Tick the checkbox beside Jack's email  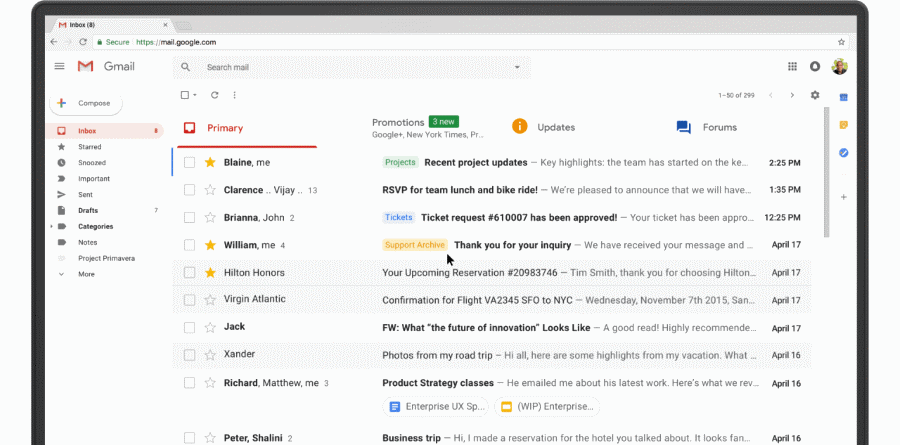click(189, 327)
